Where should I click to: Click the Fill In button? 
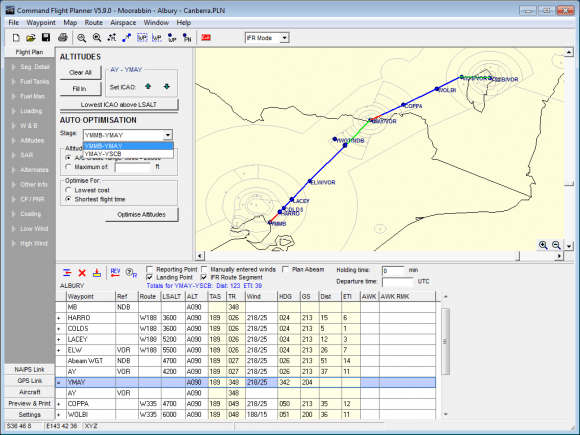pos(80,89)
